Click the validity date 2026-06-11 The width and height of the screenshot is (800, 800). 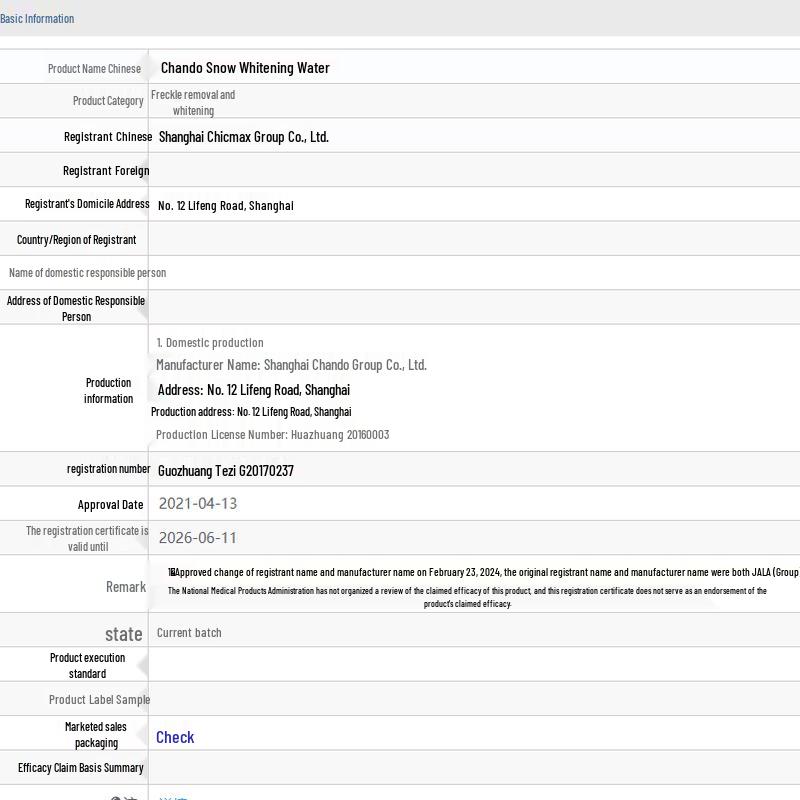coord(197,538)
